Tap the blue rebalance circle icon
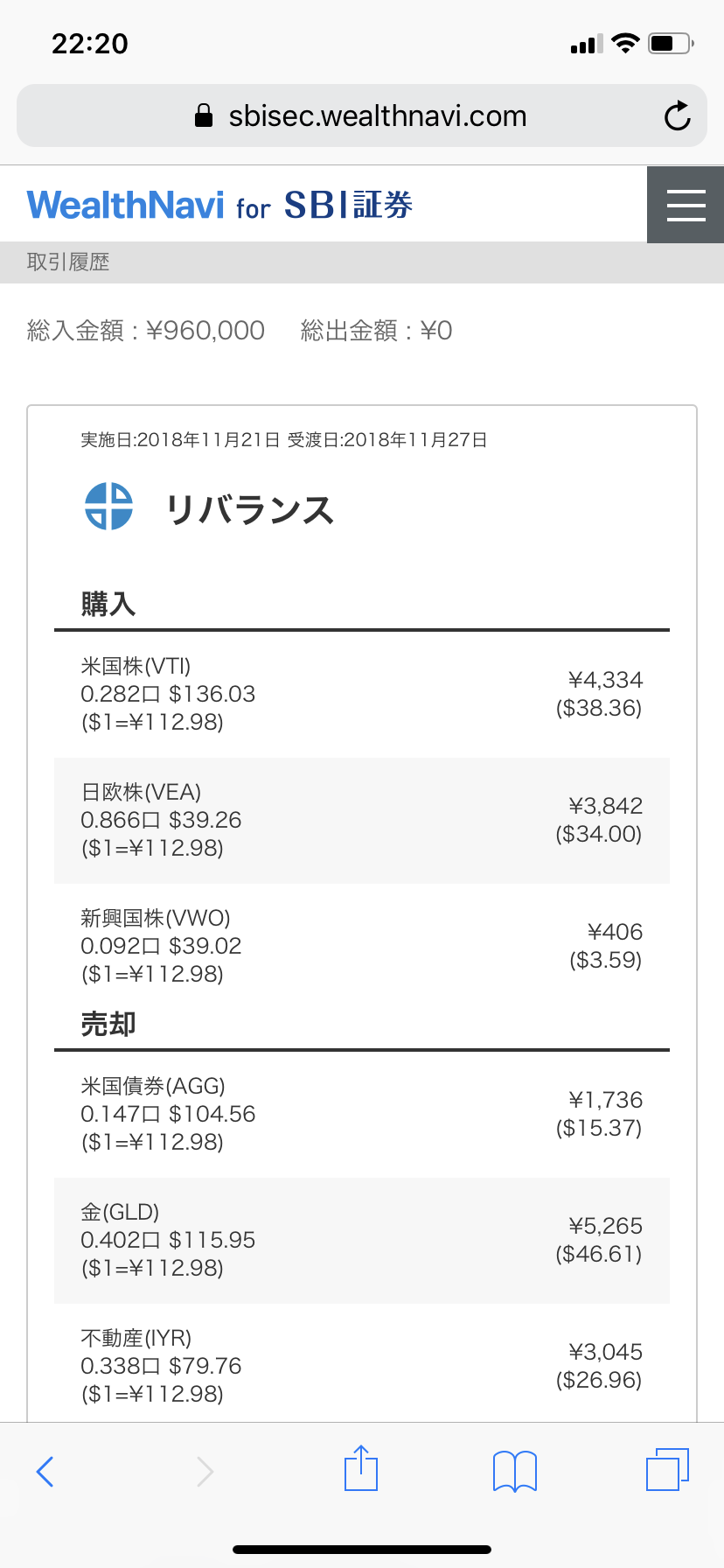This screenshot has height=1568, width=724. click(x=108, y=507)
